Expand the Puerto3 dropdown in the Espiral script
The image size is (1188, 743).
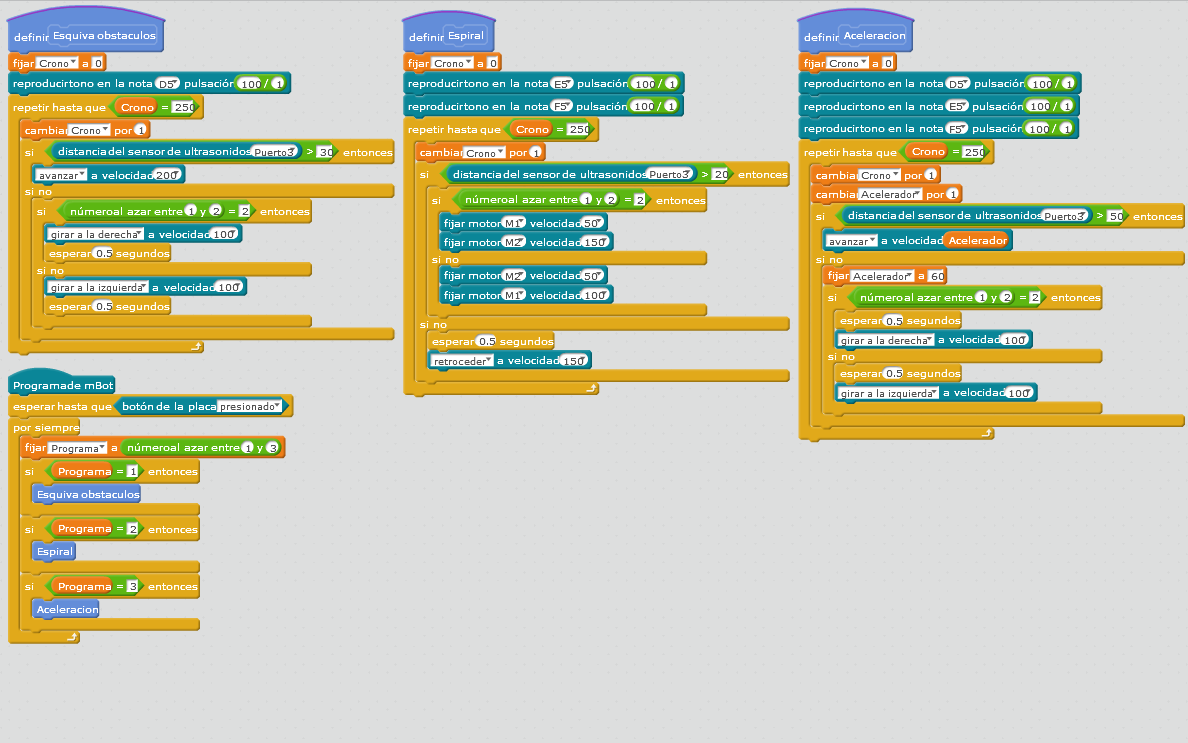pyautogui.click(x=670, y=174)
